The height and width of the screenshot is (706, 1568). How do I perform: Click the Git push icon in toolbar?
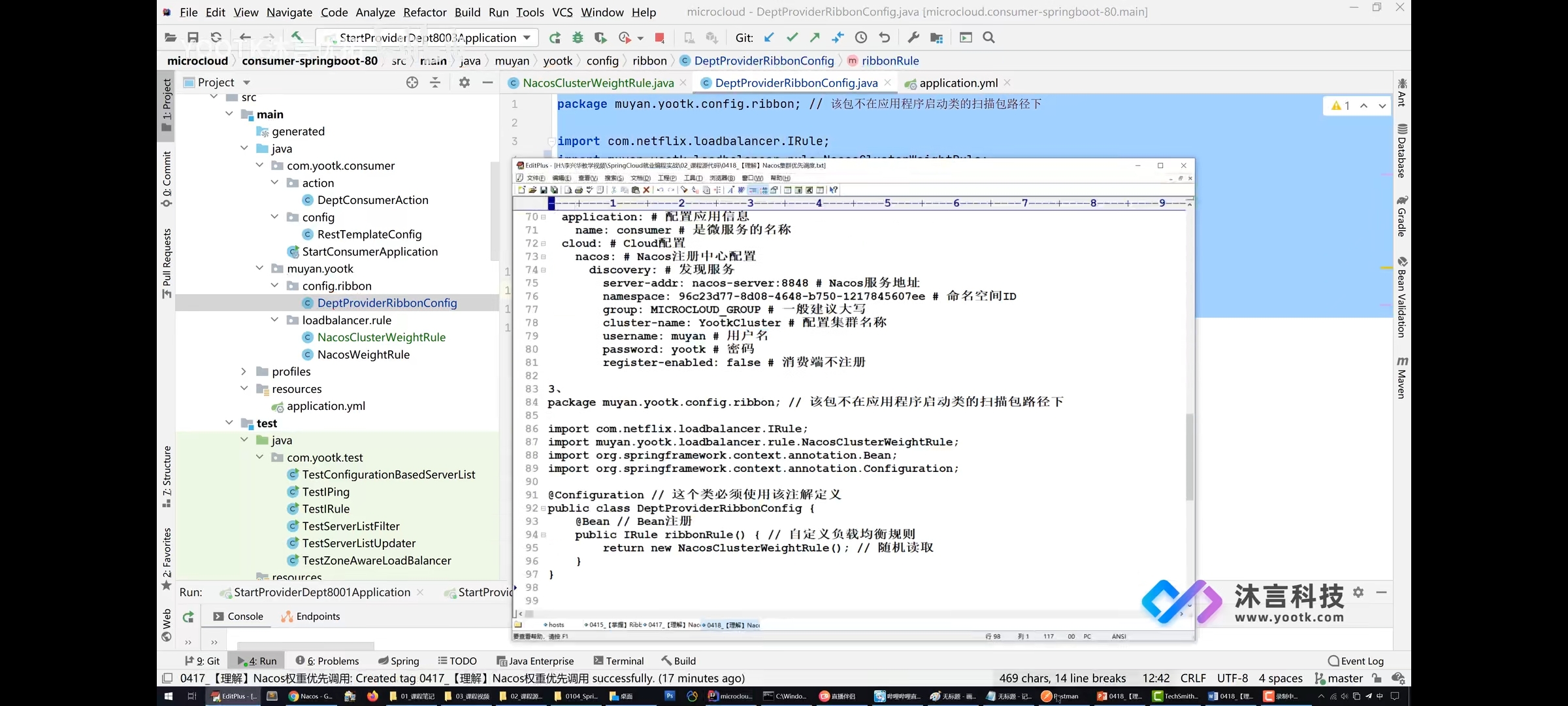815,37
